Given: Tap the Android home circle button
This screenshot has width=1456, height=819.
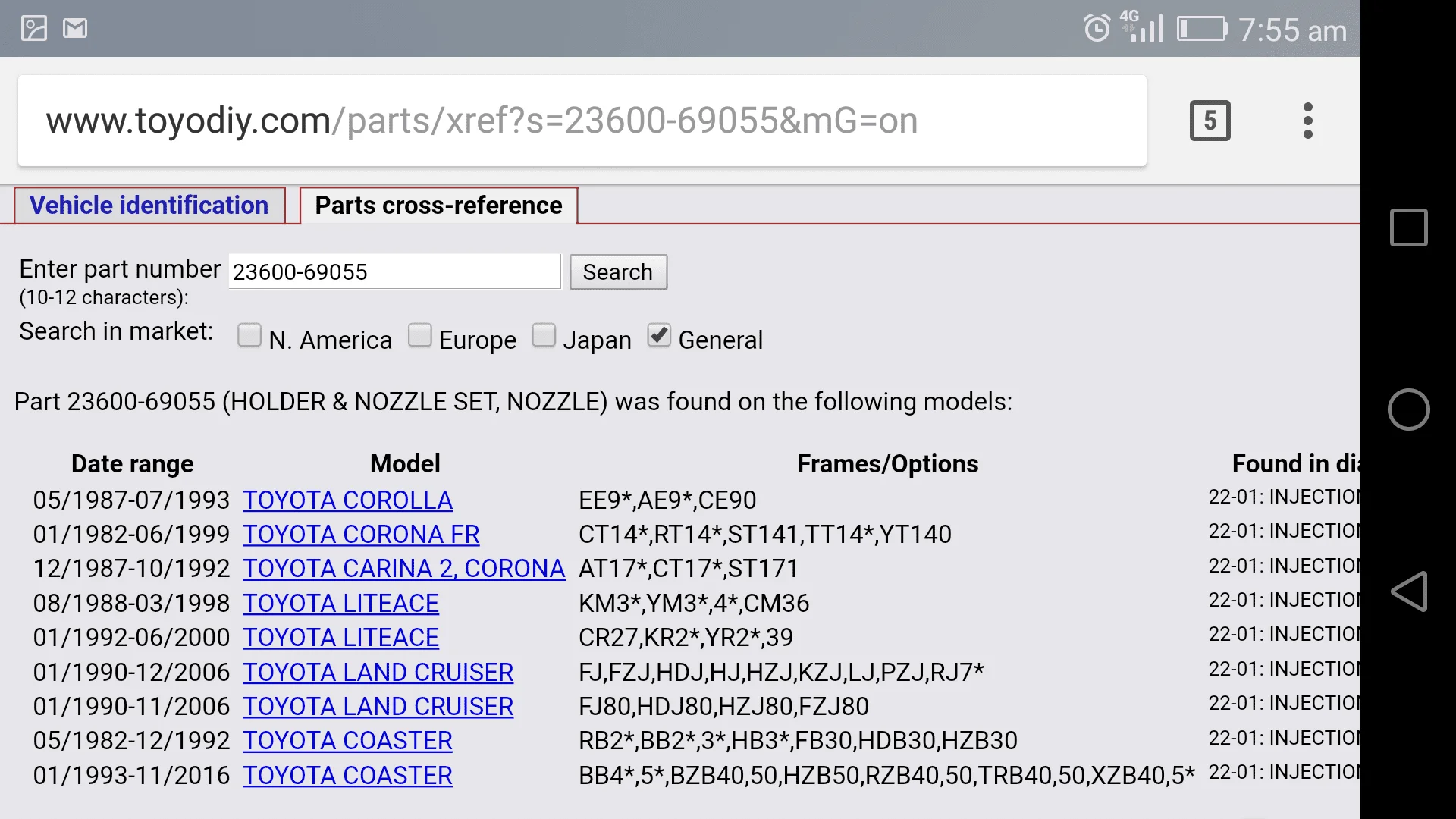Looking at the screenshot, I should click(x=1408, y=409).
